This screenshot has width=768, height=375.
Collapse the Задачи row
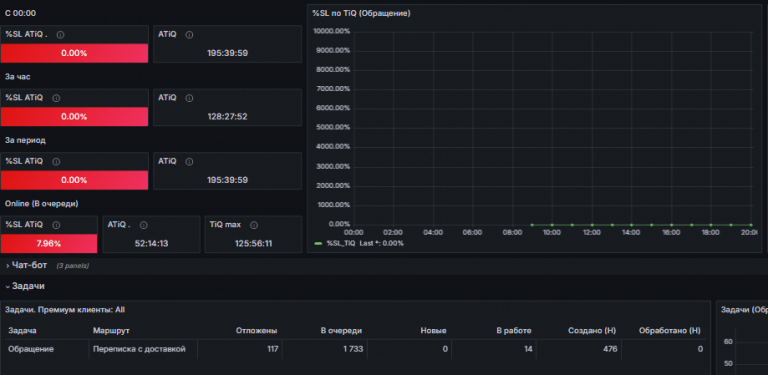pyautogui.click(x=25, y=286)
